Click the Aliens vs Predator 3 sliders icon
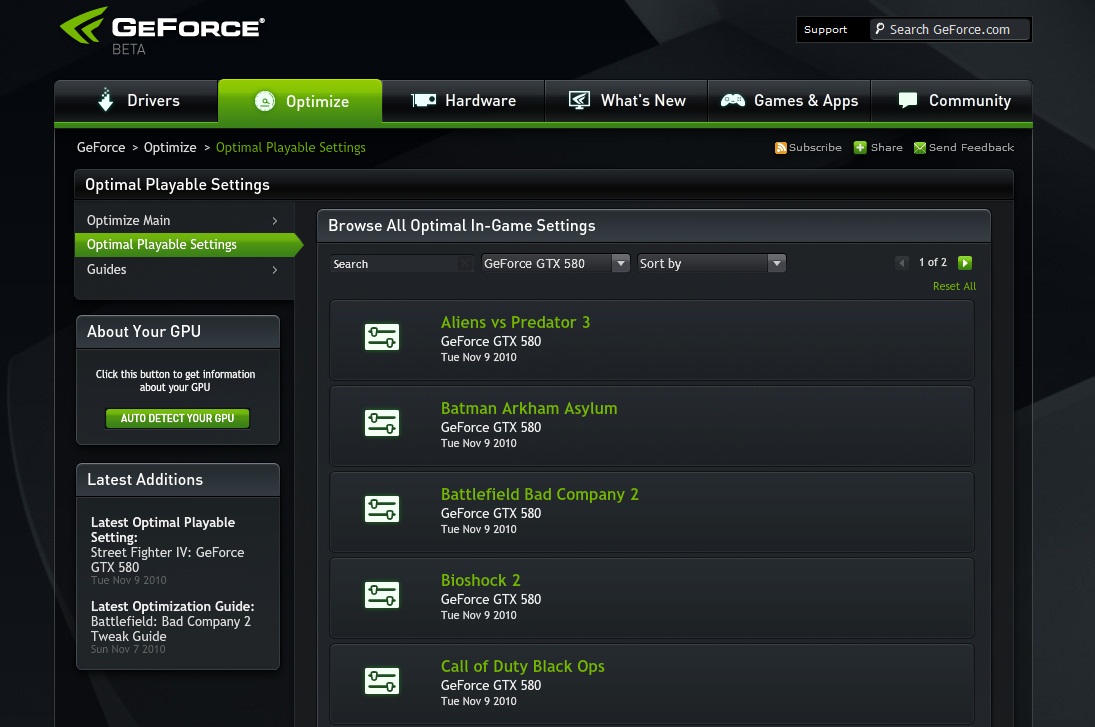 (382, 337)
